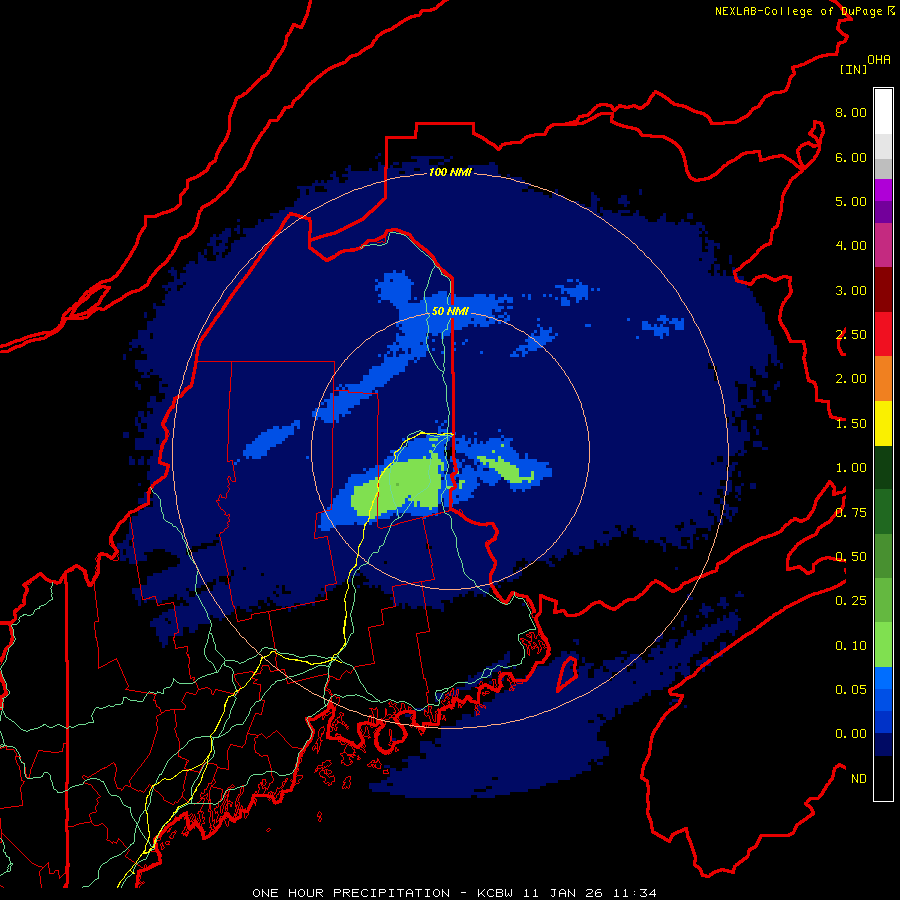Screen dimensions: 900x900
Task: Click the 1.00 legend value
Action: (x=851, y=468)
